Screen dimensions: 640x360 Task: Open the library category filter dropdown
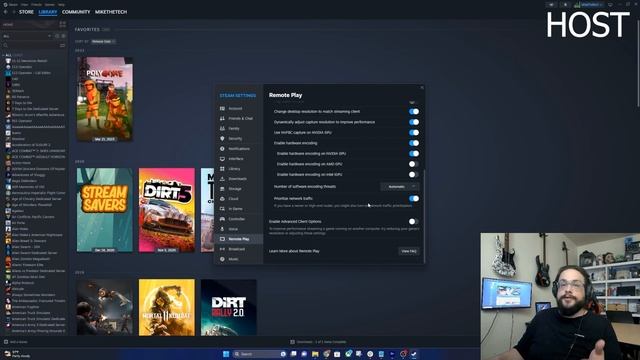27,36
